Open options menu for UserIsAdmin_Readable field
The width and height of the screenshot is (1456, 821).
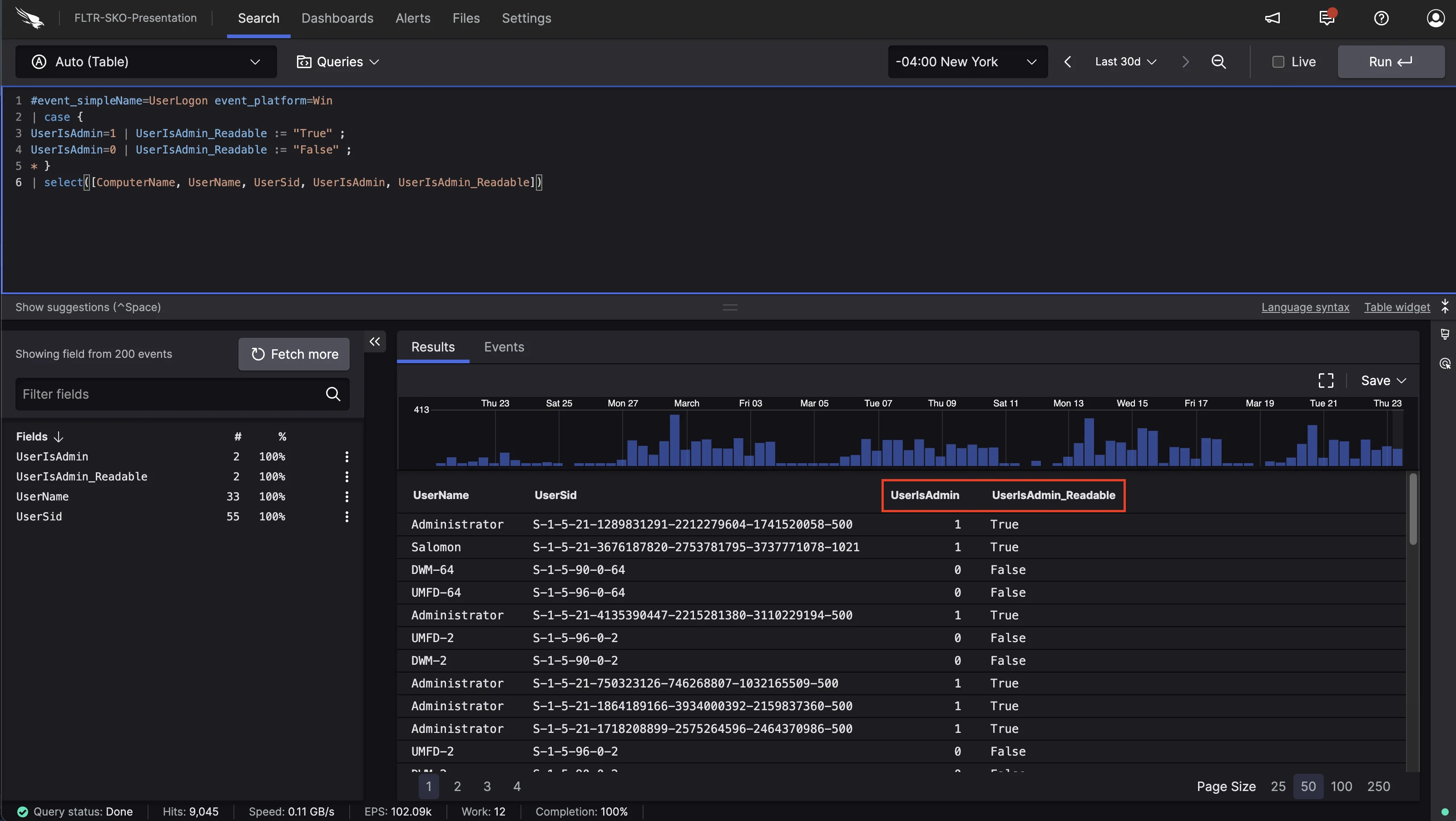click(x=347, y=476)
